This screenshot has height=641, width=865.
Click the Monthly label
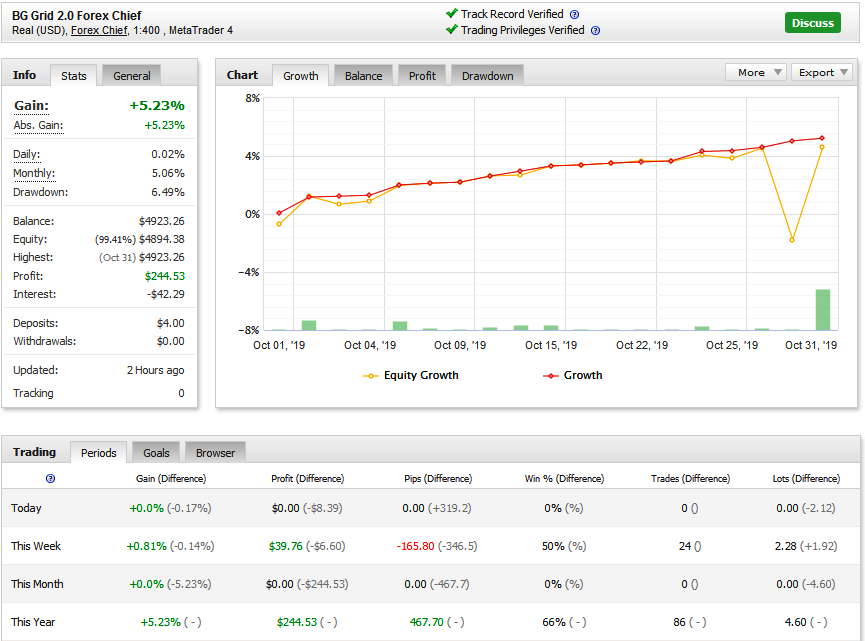click(34, 173)
